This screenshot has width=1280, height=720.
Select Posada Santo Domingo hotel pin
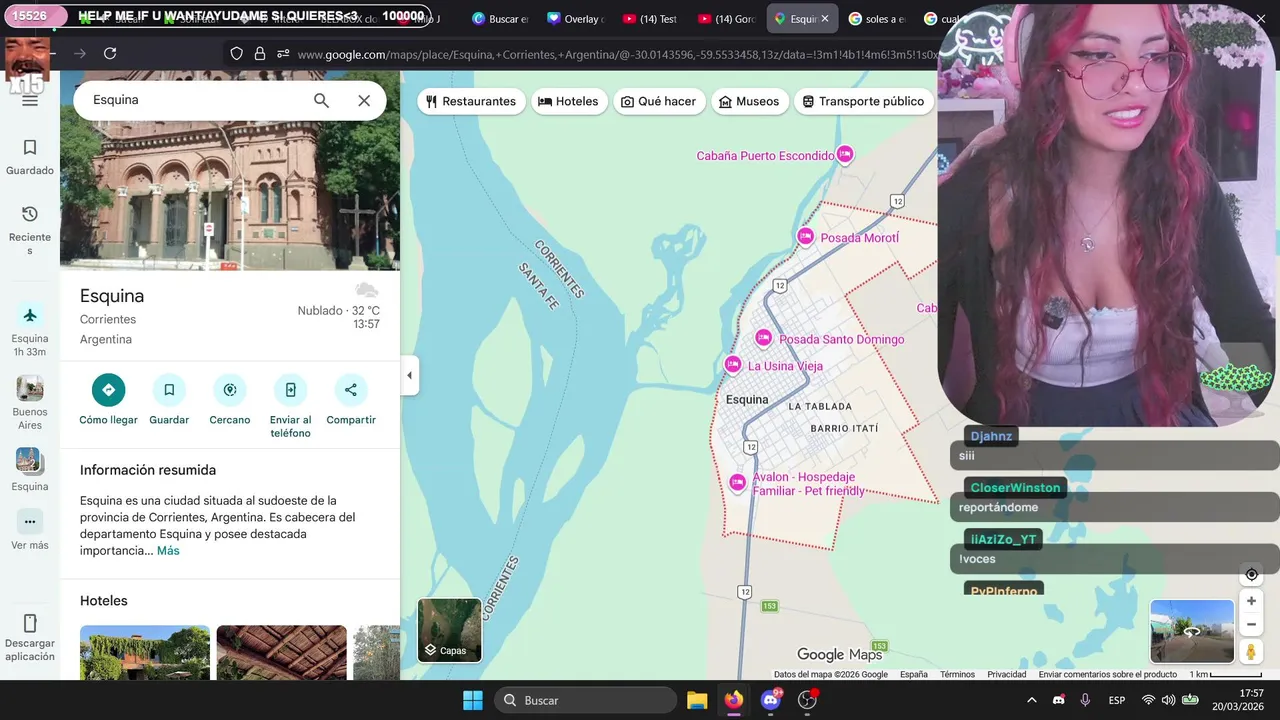click(x=764, y=338)
